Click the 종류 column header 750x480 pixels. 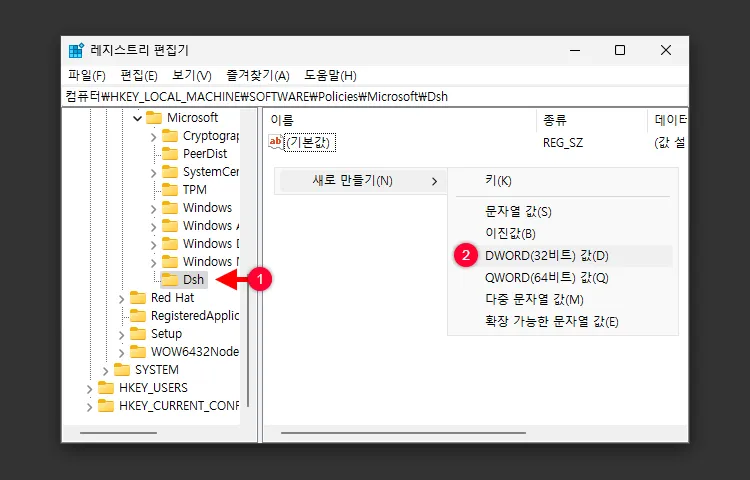click(592, 120)
